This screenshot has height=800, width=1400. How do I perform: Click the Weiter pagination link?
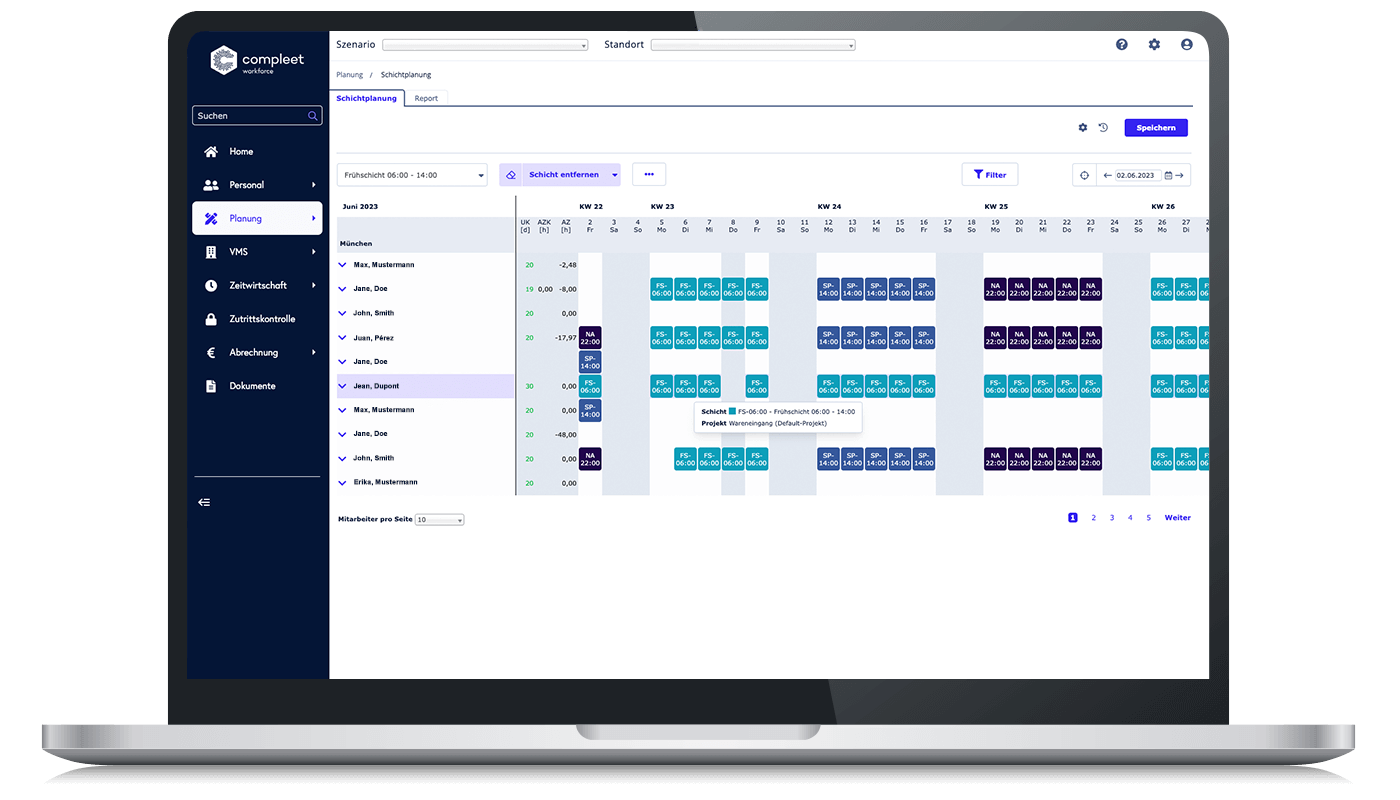tap(1177, 517)
